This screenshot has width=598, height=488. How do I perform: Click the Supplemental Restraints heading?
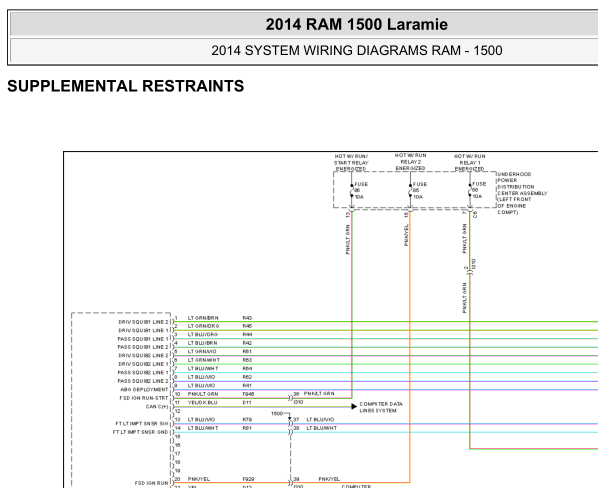pyautogui.click(x=125, y=86)
